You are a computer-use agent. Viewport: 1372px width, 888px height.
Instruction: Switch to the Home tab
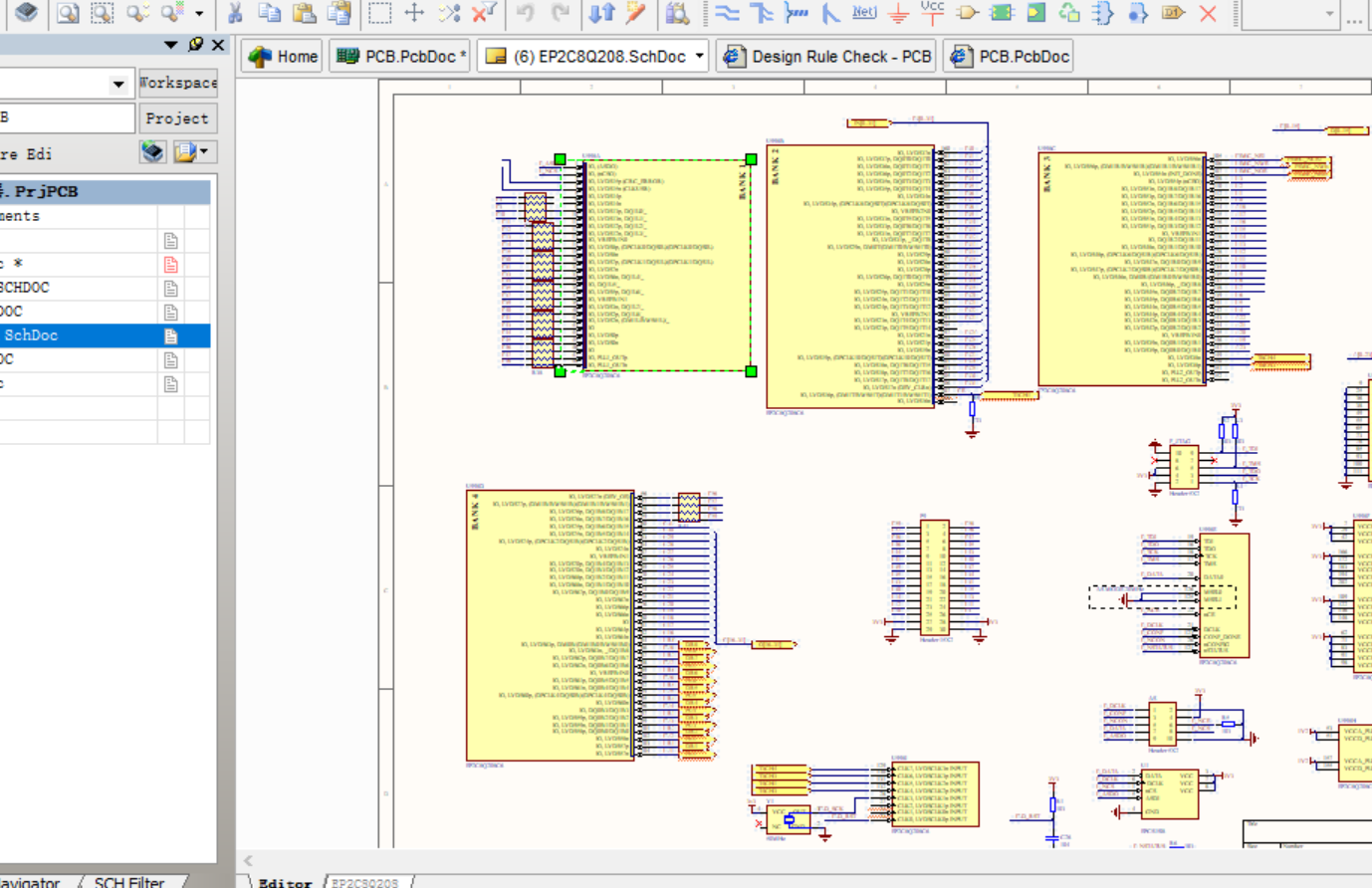point(284,57)
